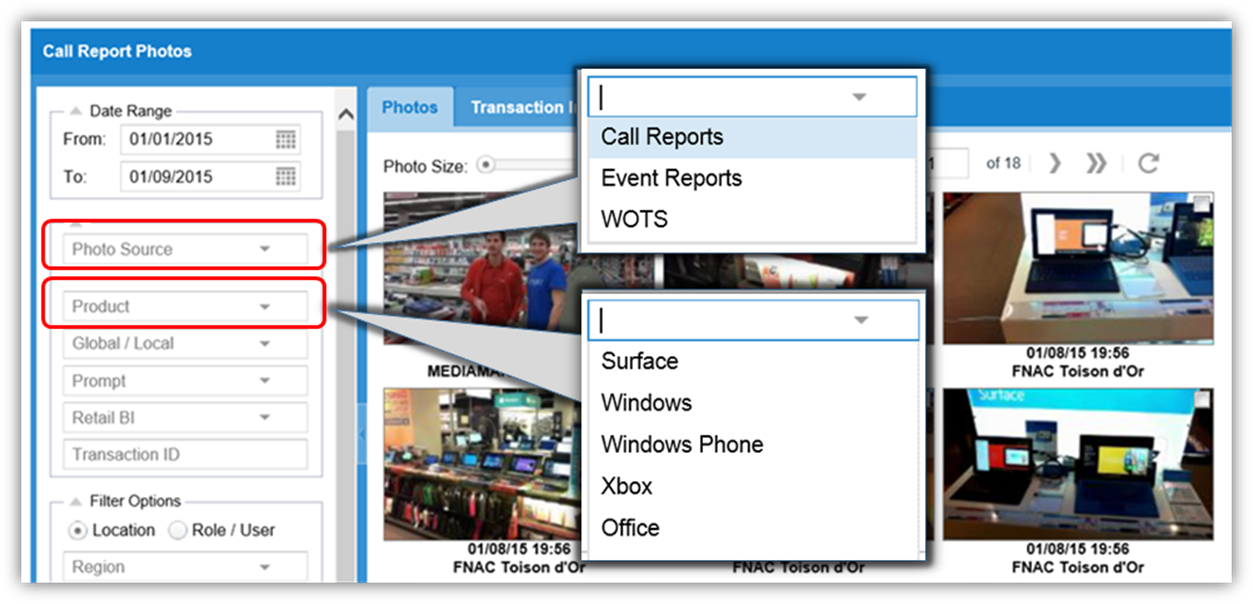1253x604 pixels.
Task: Open the To date calendar picker
Action: point(286,177)
